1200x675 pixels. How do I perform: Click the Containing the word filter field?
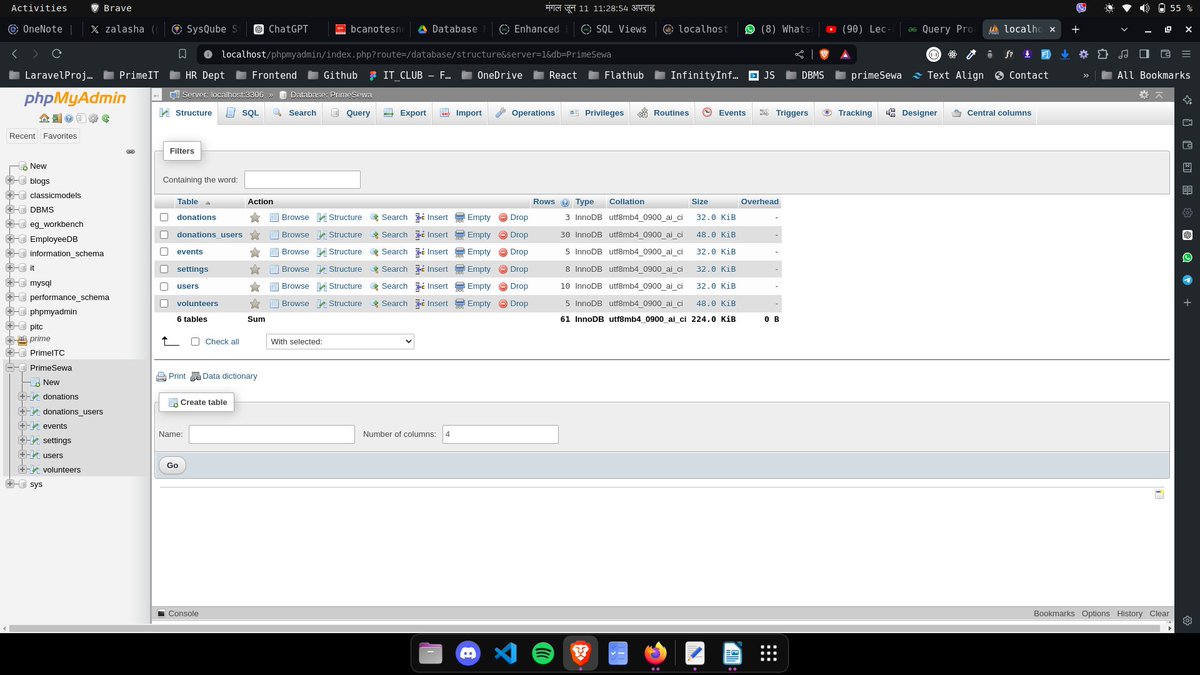point(302,180)
